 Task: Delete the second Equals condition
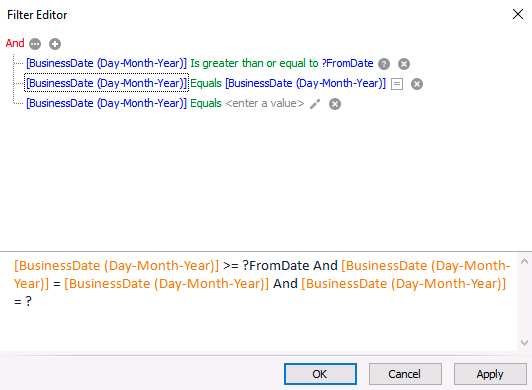[417, 84]
